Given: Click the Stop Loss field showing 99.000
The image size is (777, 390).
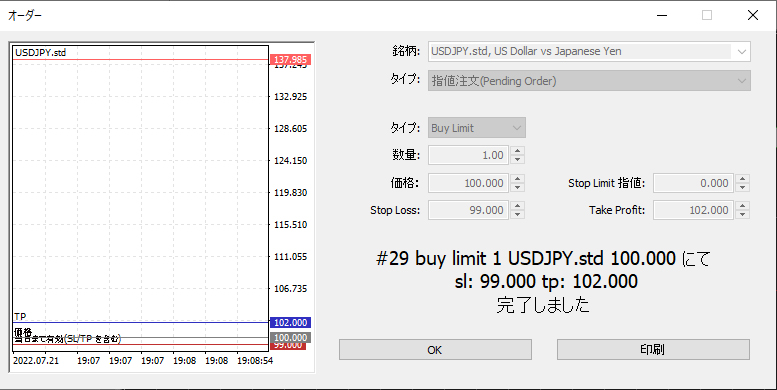Looking at the screenshot, I should (x=469, y=210).
